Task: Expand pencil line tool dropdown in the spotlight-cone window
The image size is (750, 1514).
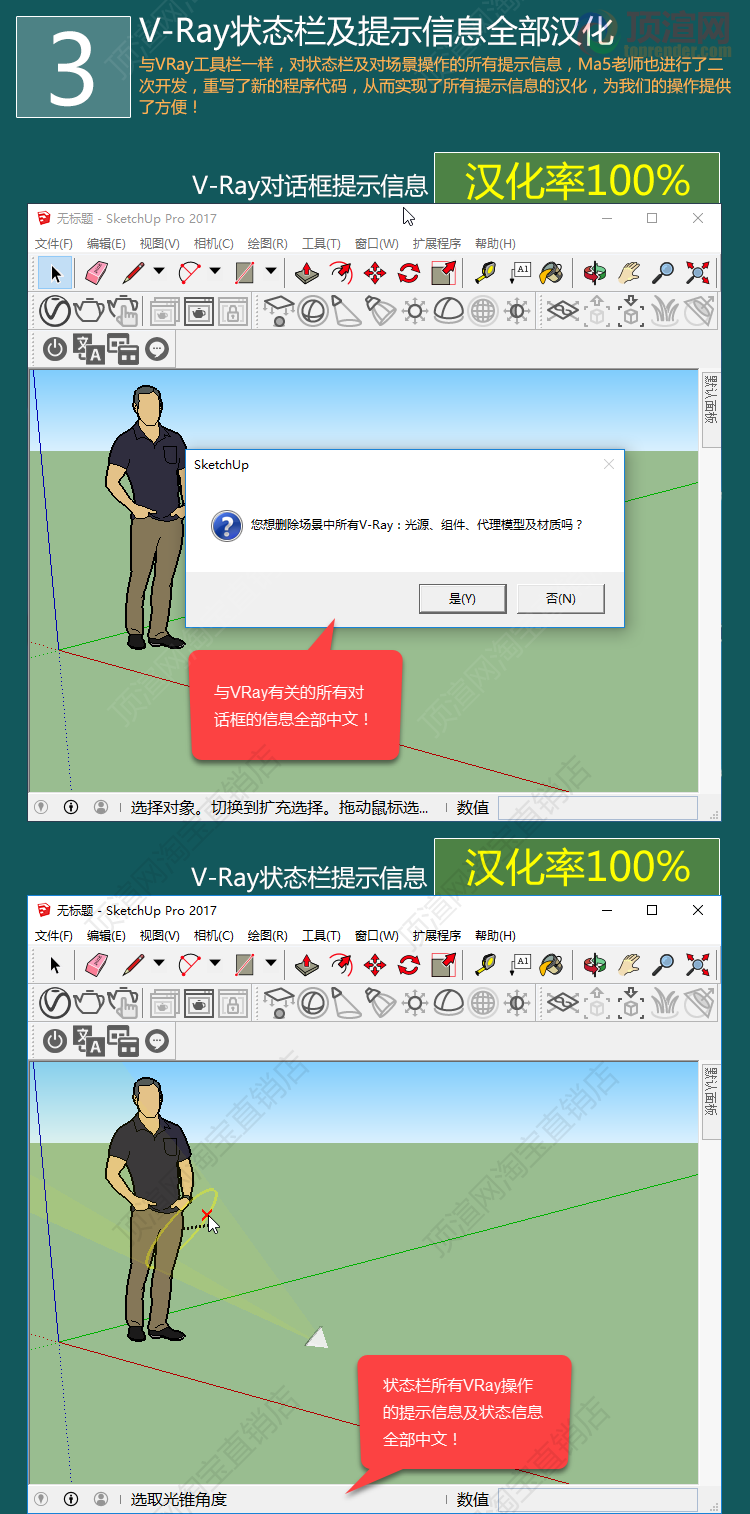Action: point(159,963)
